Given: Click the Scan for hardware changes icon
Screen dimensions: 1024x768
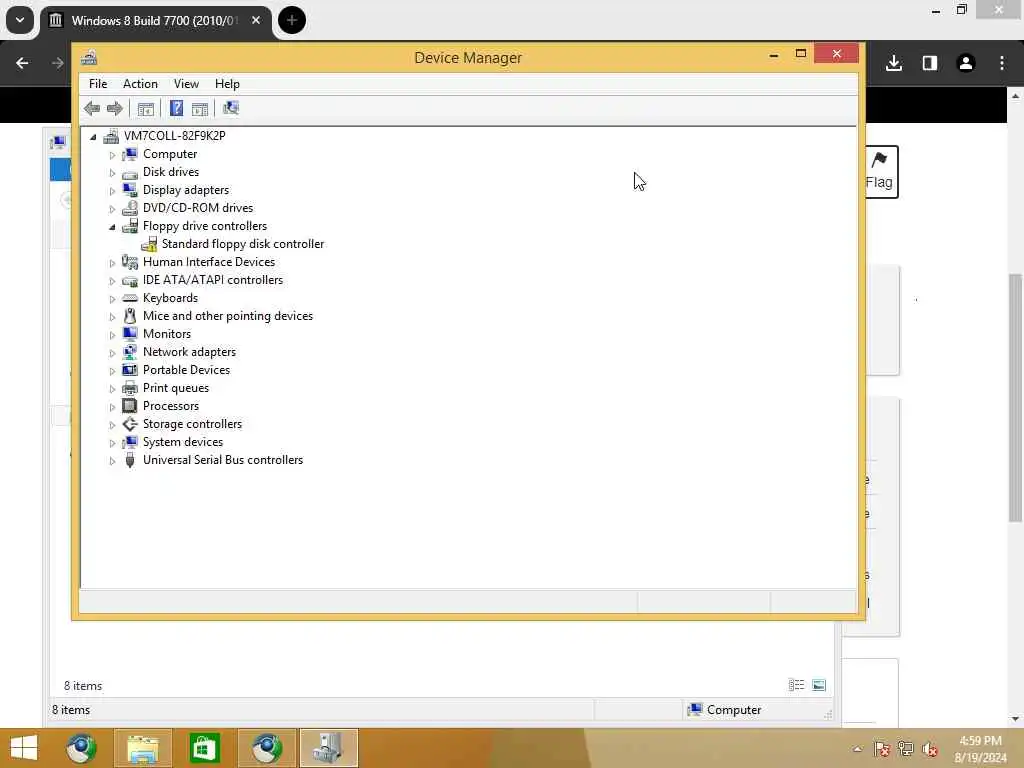Looking at the screenshot, I should (x=231, y=108).
